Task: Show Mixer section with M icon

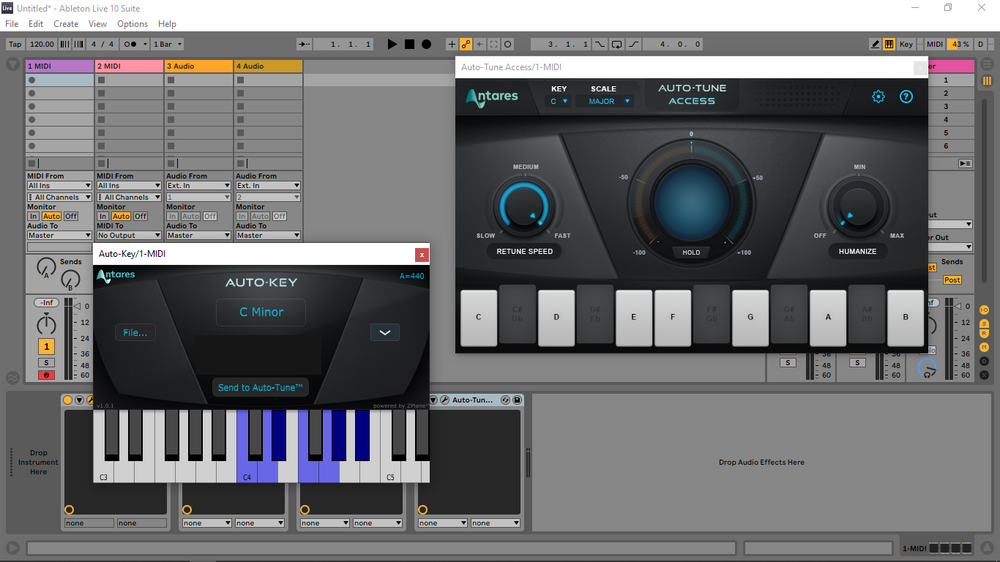Action: coord(984,347)
